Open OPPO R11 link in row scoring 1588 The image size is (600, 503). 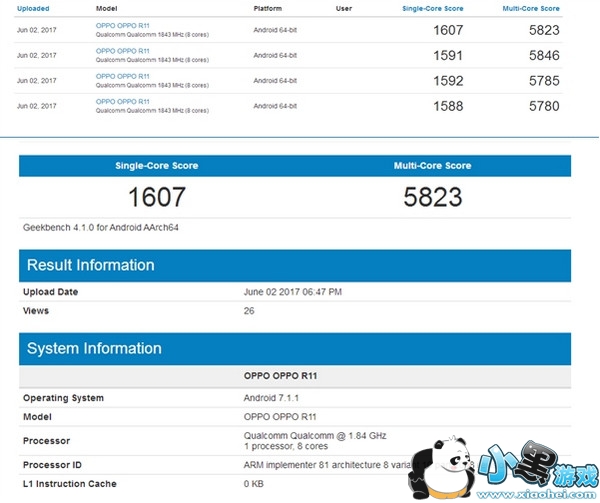(x=122, y=100)
